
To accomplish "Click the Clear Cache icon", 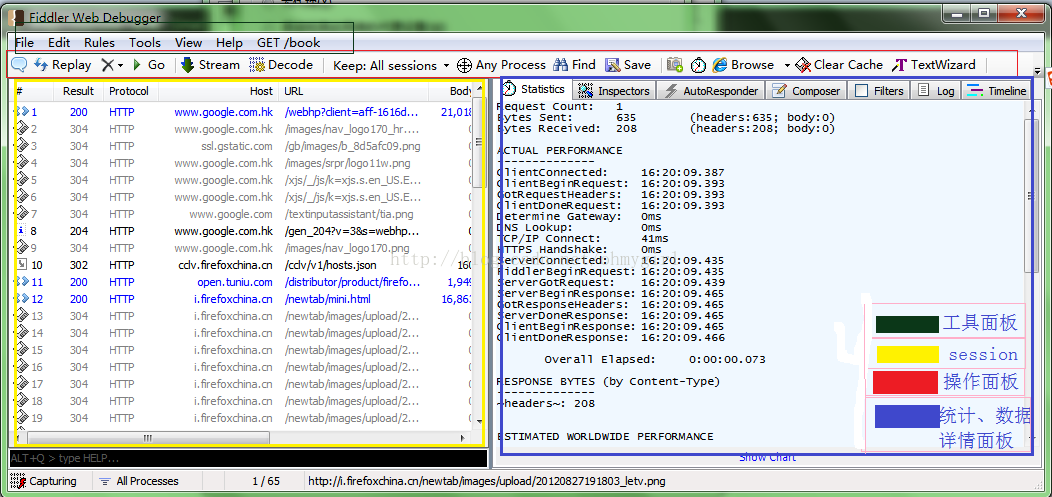I will [x=803, y=65].
